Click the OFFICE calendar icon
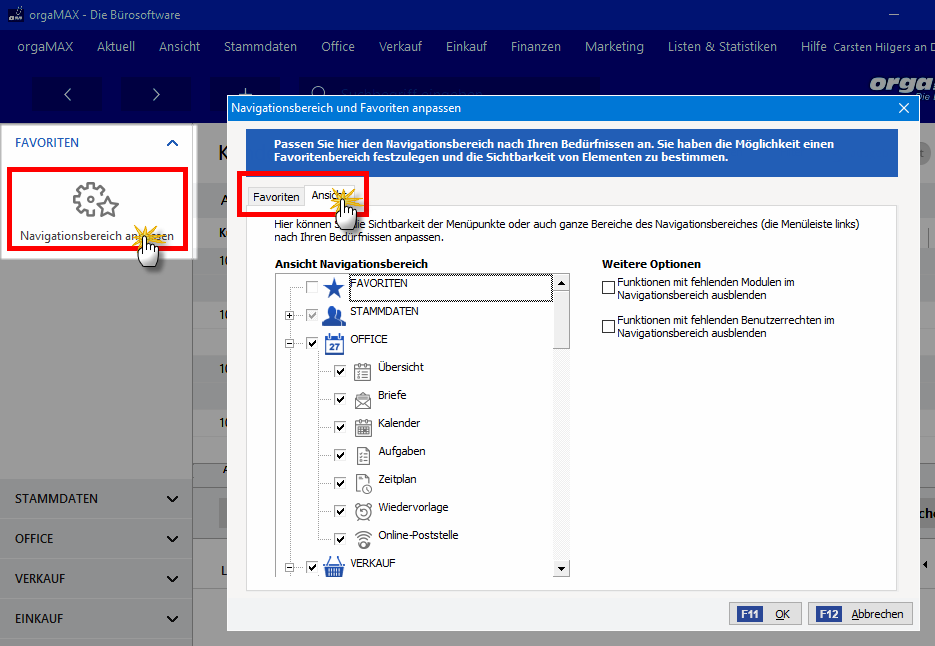The image size is (935, 646). pyautogui.click(x=334, y=344)
